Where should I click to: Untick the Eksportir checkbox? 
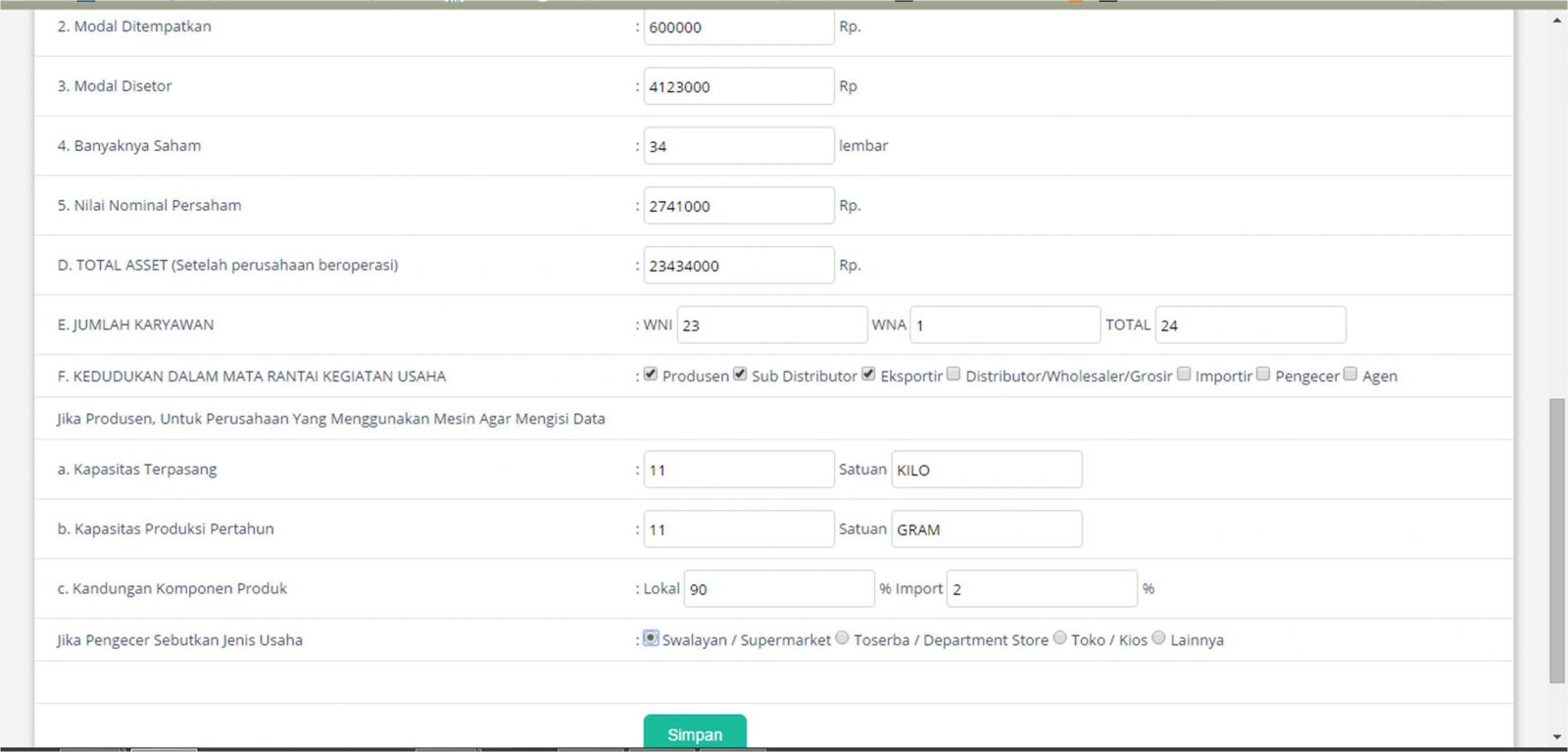(868, 375)
